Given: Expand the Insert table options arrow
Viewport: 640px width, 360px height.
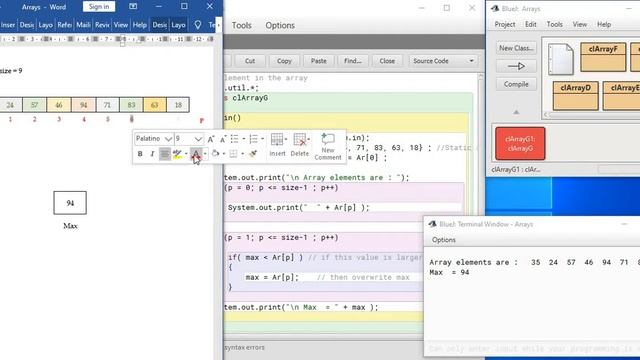Looking at the screenshot, I should (x=286, y=139).
